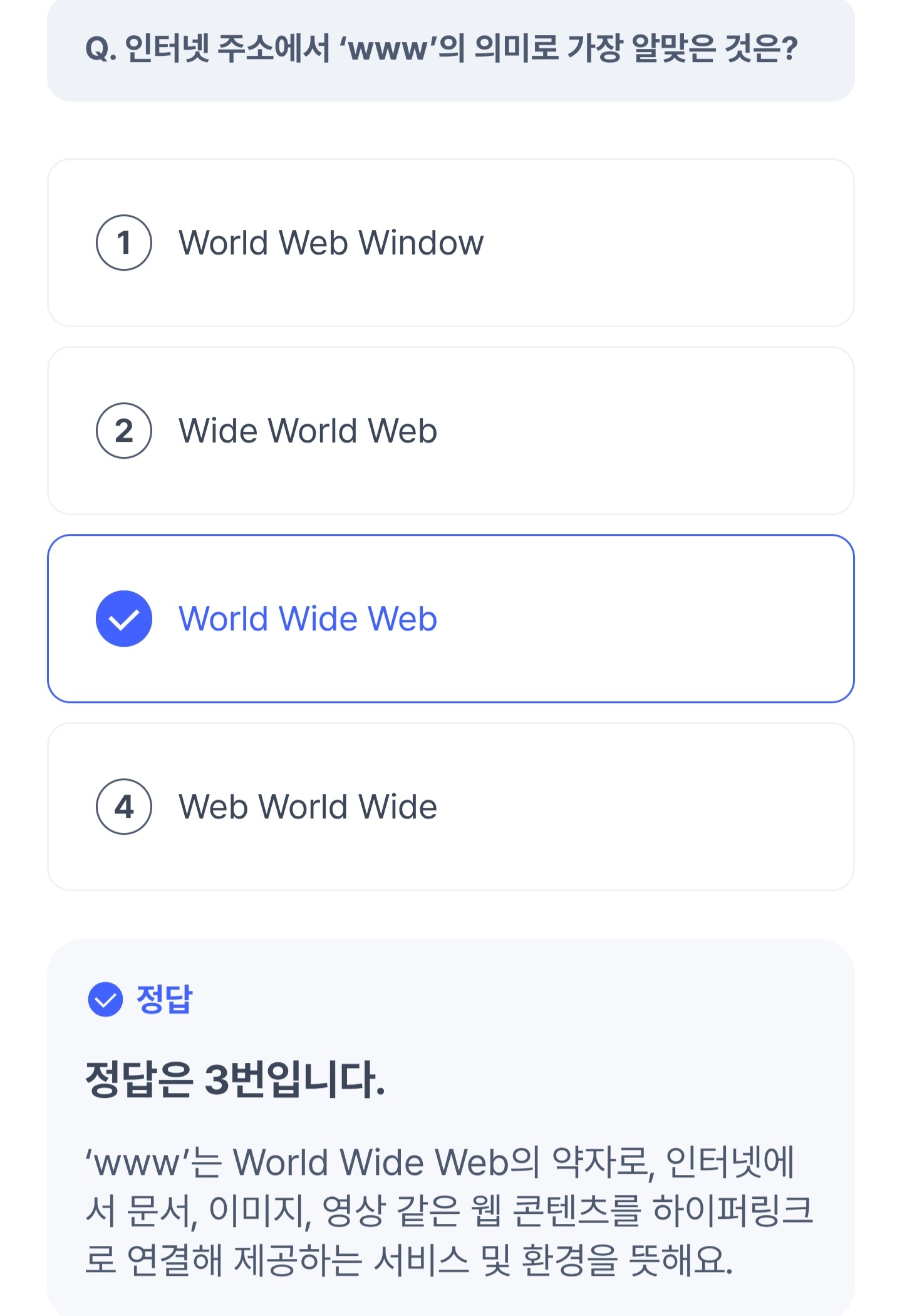Select the 'World Web Window' answer text
Viewport: 902px width, 1316px height.
click(331, 243)
